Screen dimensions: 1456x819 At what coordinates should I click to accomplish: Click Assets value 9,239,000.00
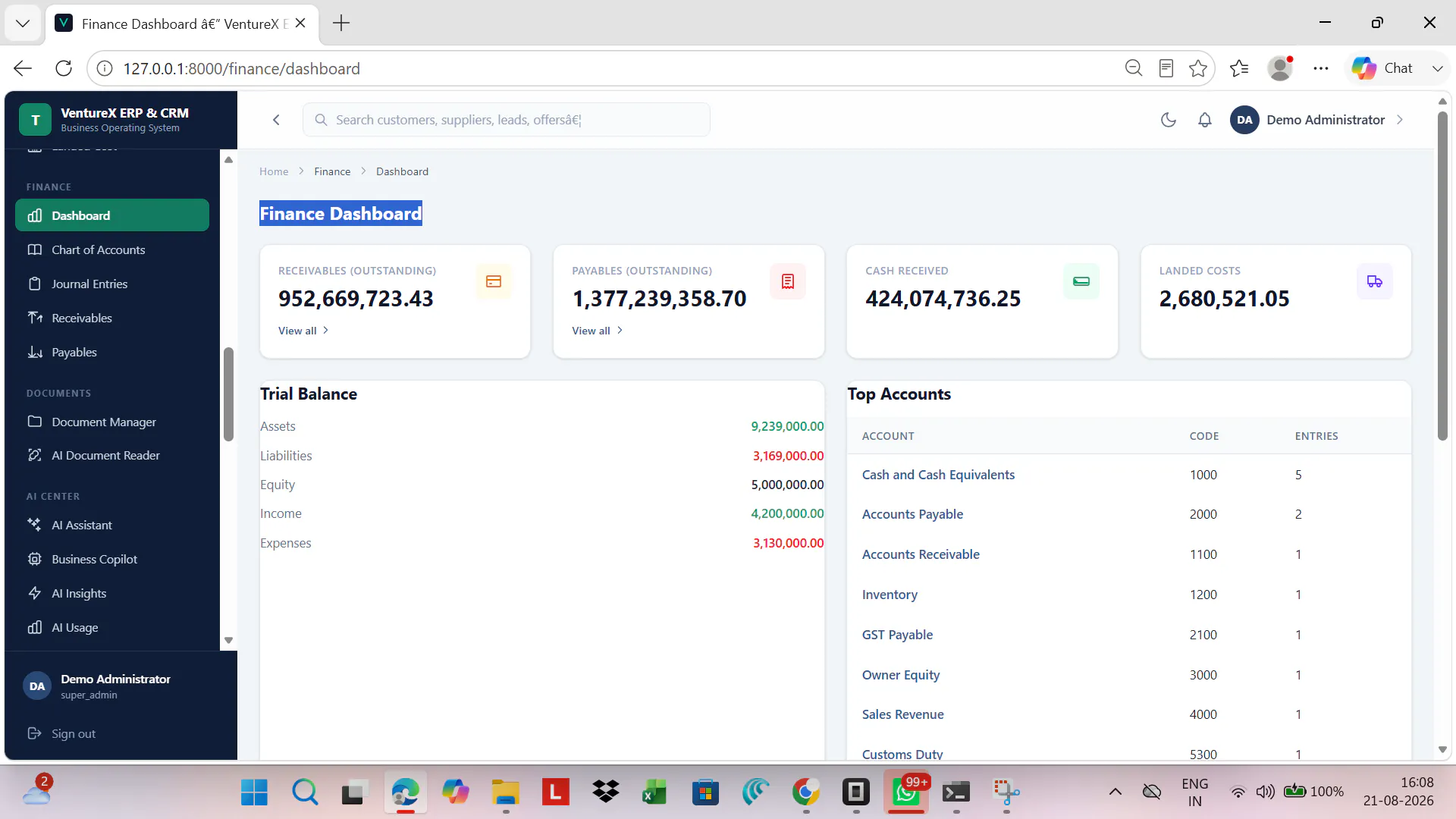[787, 426]
